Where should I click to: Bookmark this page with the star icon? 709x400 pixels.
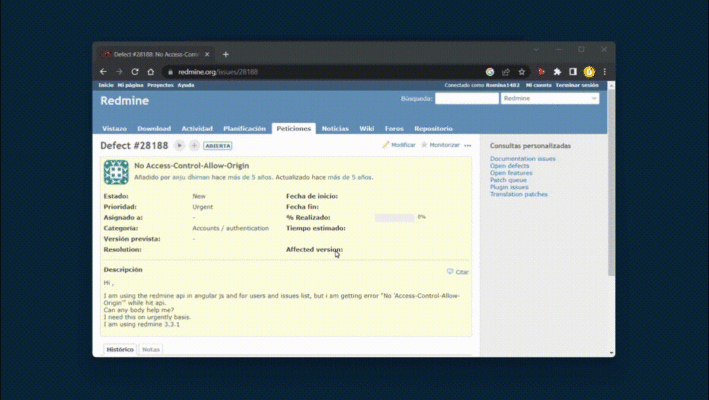pyautogui.click(x=521, y=72)
